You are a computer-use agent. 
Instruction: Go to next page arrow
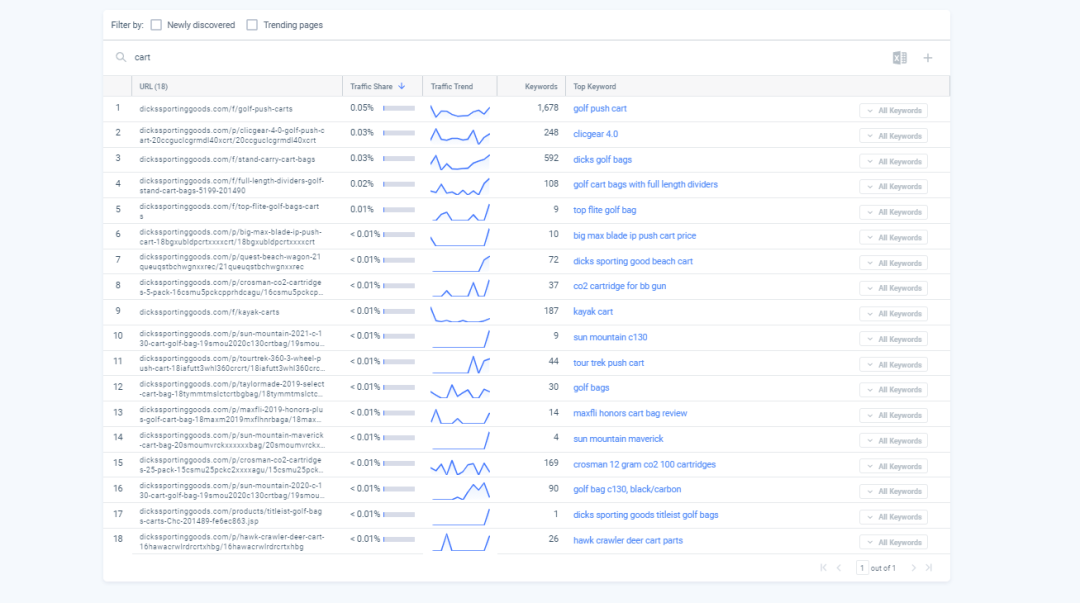click(x=912, y=568)
